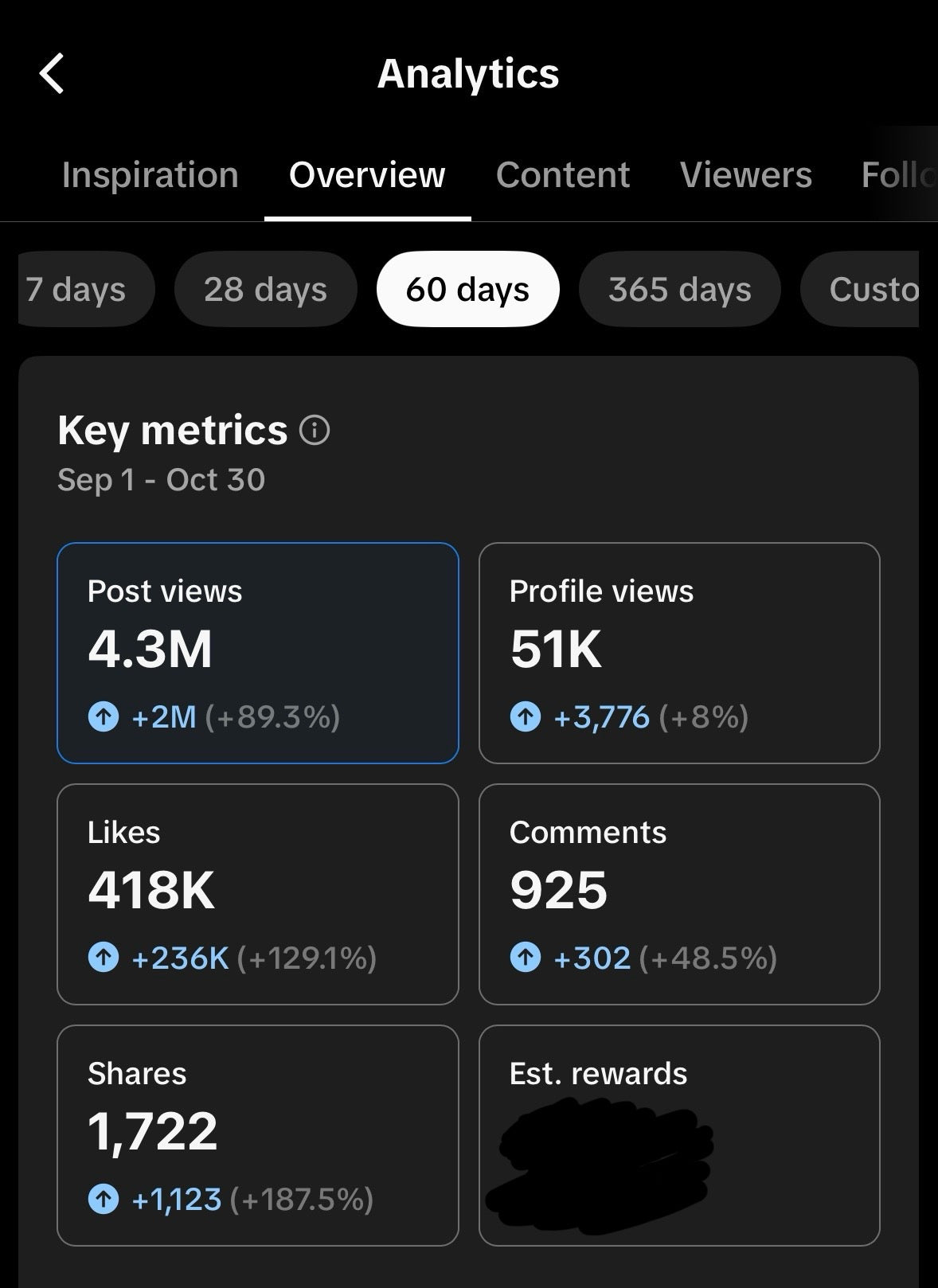Open the Est. rewards metric card
938x1288 pixels.
tap(679, 1135)
